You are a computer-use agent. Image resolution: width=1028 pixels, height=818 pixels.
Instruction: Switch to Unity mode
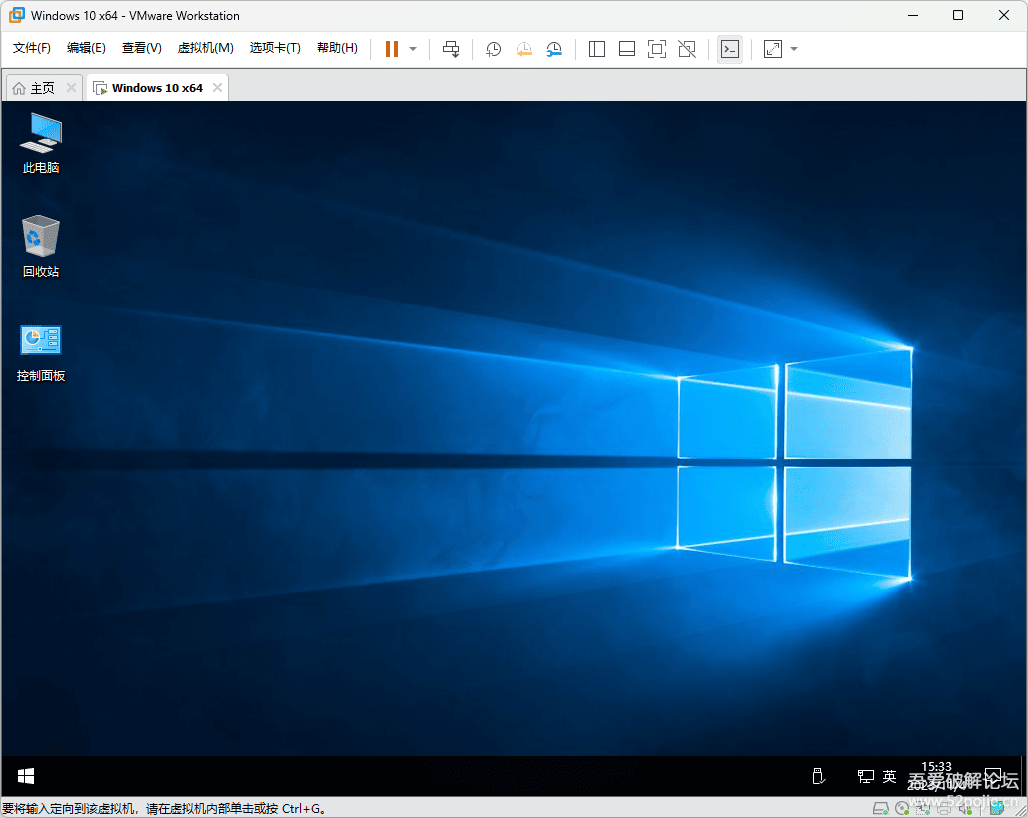(687, 49)
